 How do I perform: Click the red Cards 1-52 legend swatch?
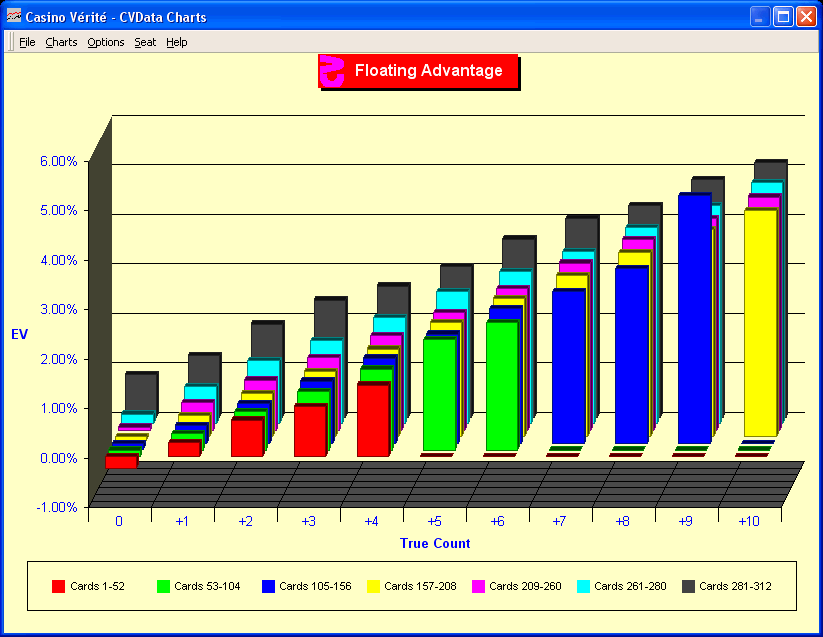[58, 586]
